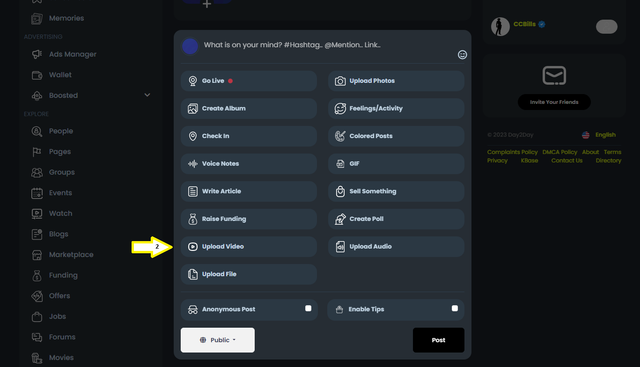
Task: Click the Create Poll icon
Action: point(340,219)
